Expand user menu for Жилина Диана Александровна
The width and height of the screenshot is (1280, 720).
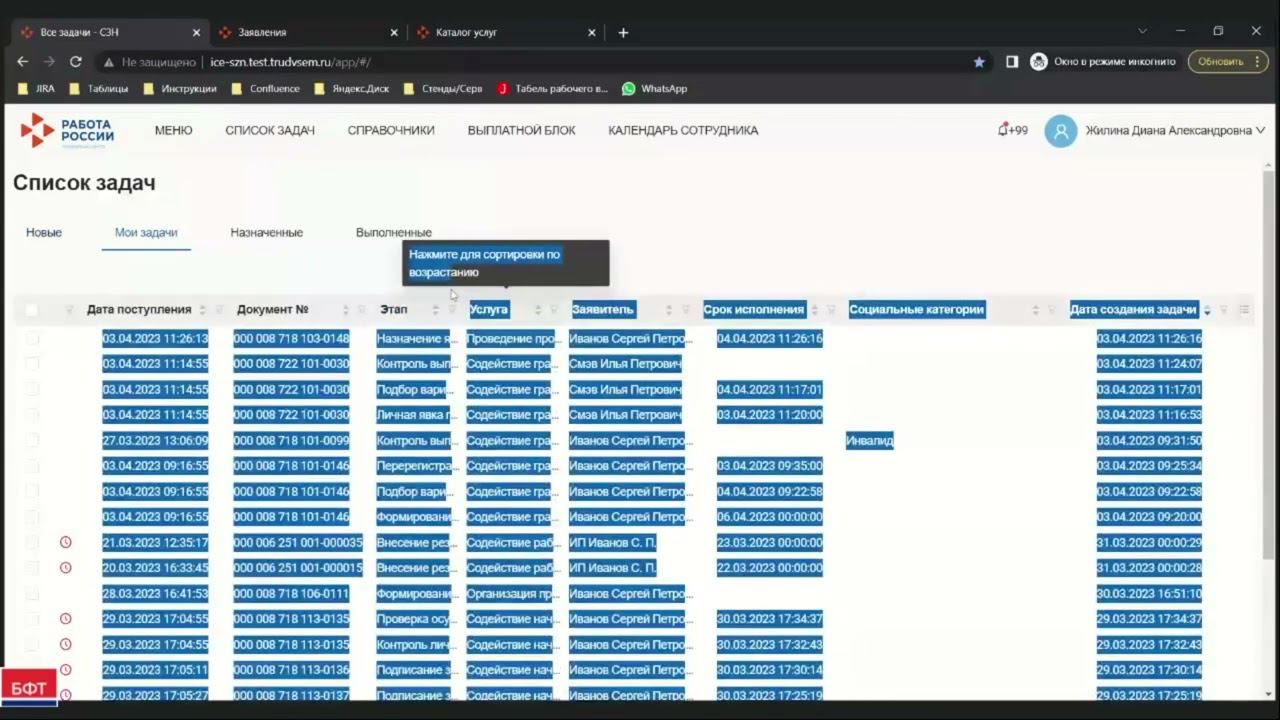pyautogui.click(x=1260, y=131)
